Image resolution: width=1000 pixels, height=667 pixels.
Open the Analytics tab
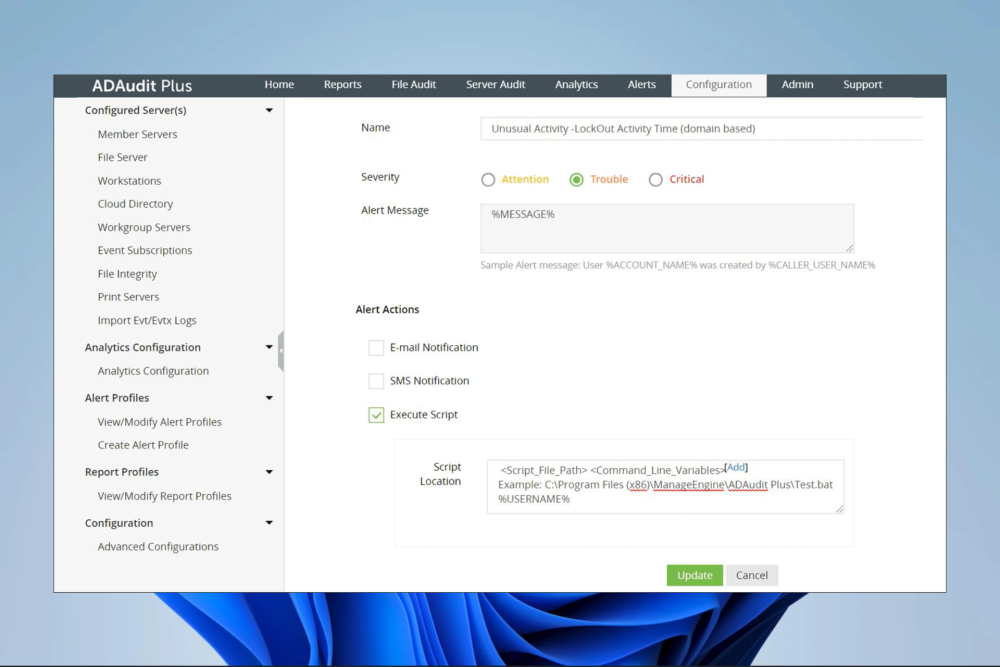577,84
